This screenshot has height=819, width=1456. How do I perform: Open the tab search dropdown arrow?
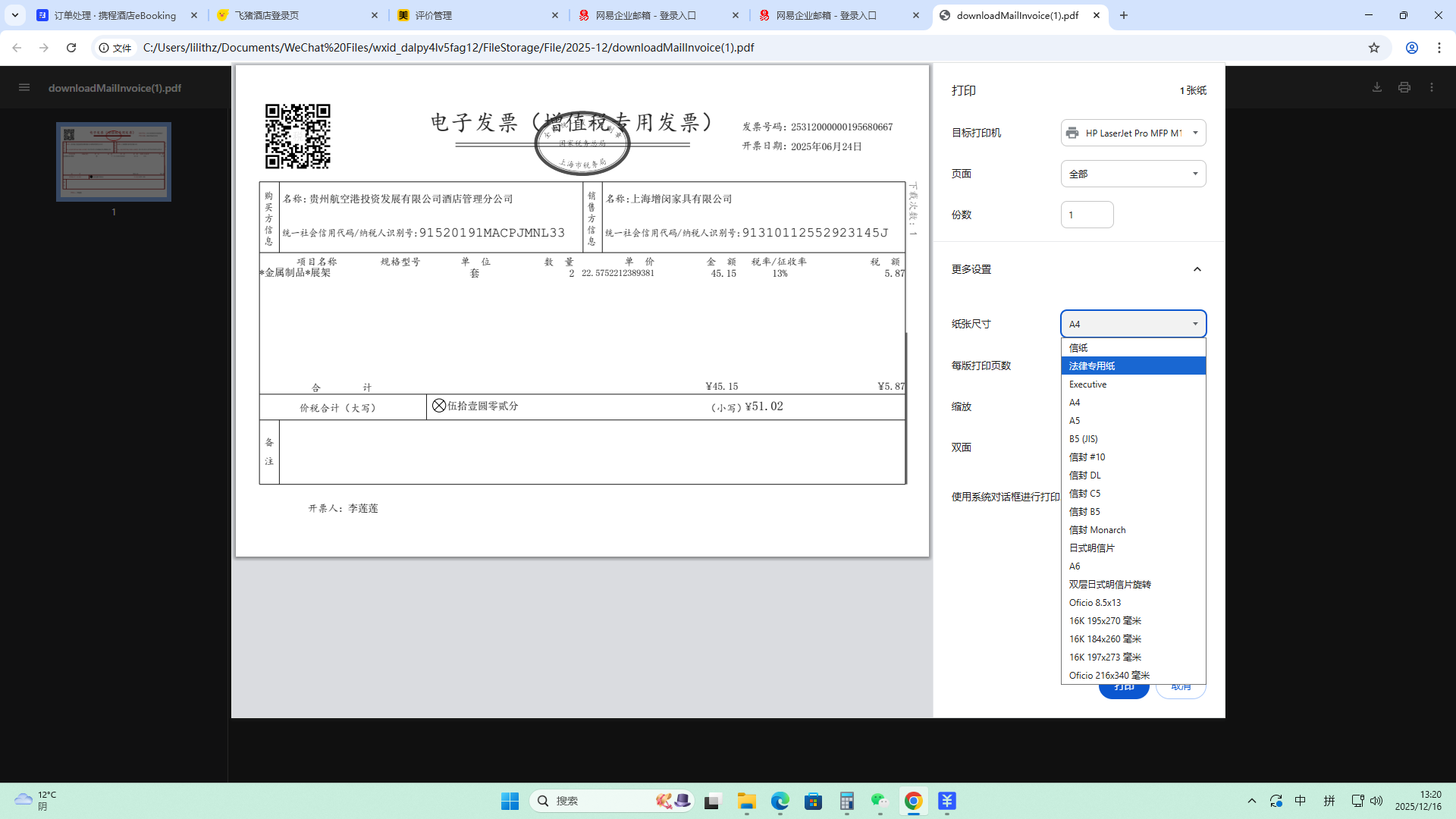point(15,15)
